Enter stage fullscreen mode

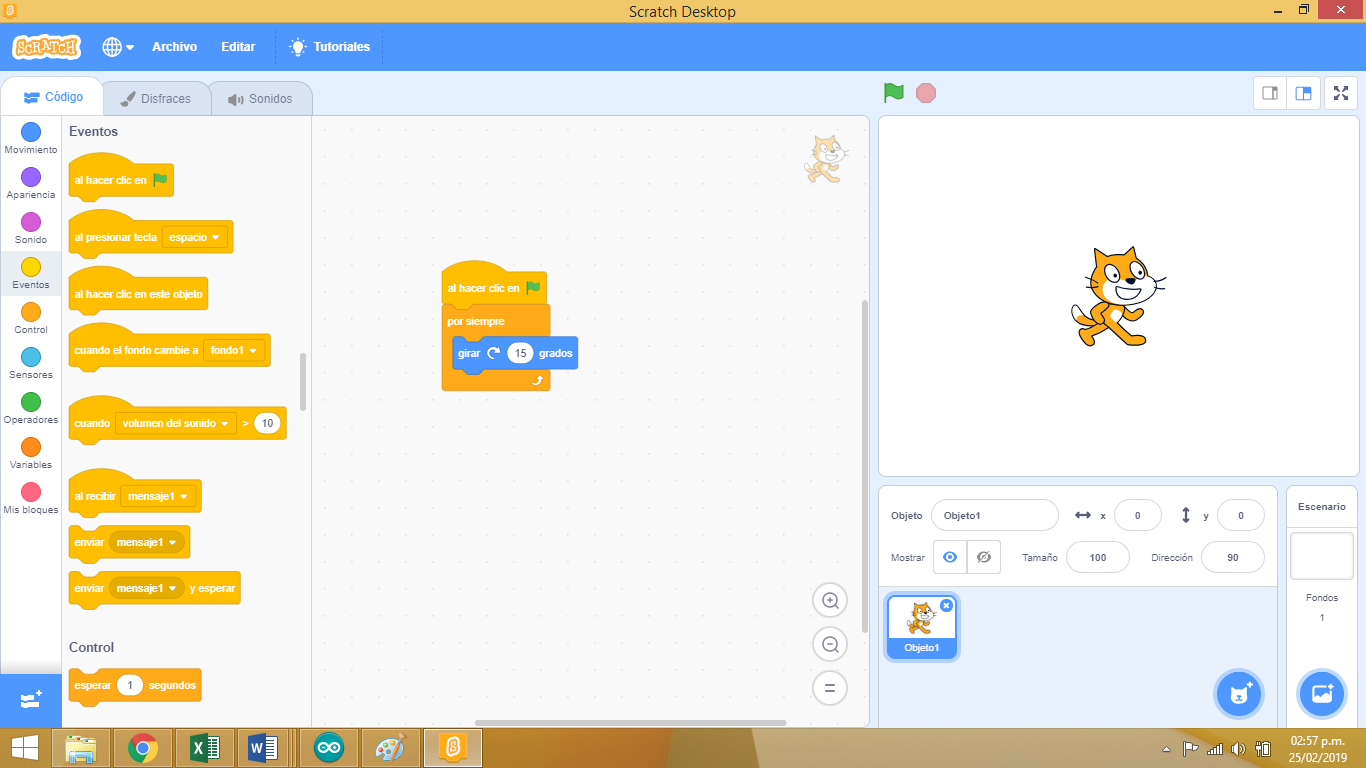(1340, 92)
